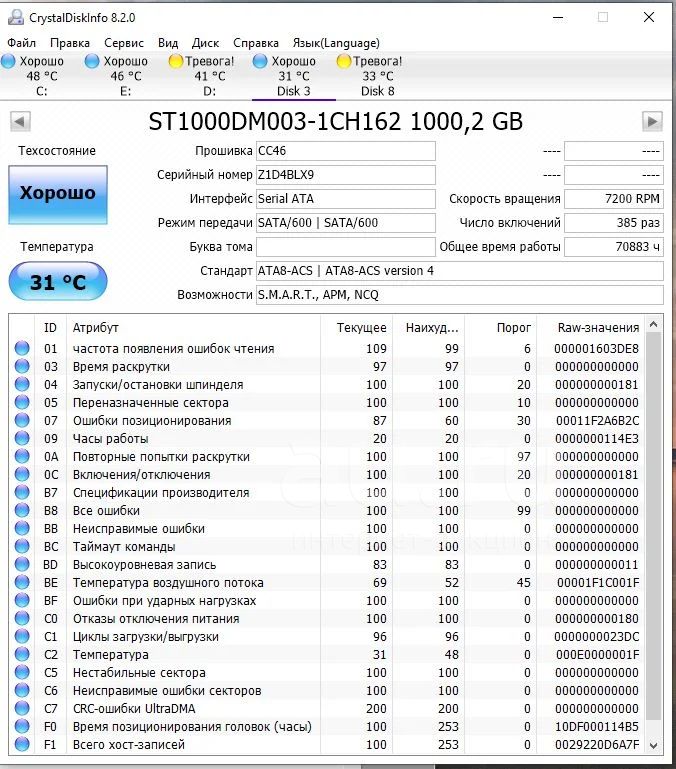Click status icon for attribute C5 row
This screenshot has width=676, height=769.
tap(22, 672)
